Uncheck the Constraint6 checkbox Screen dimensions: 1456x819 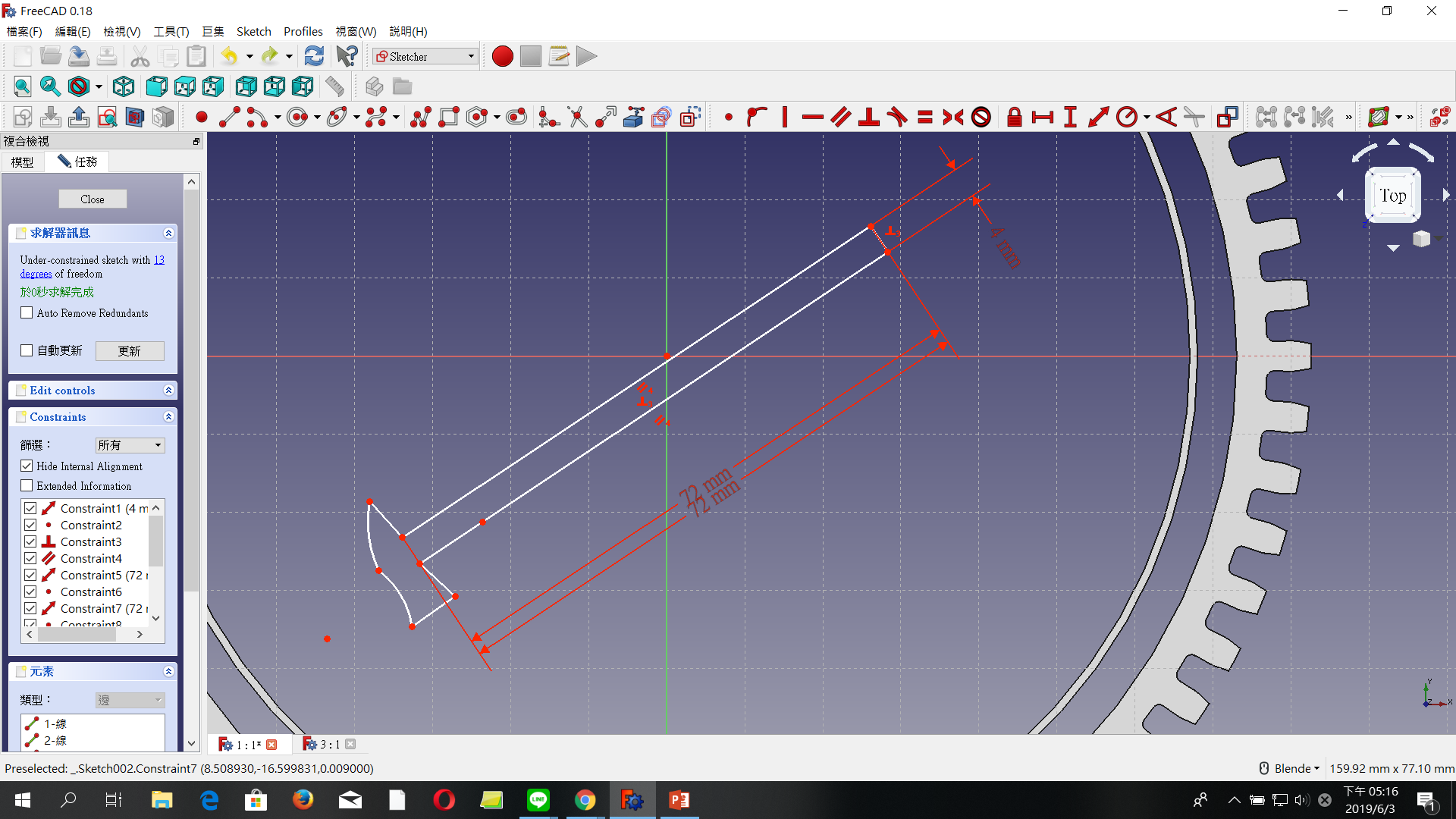(30, 591)
